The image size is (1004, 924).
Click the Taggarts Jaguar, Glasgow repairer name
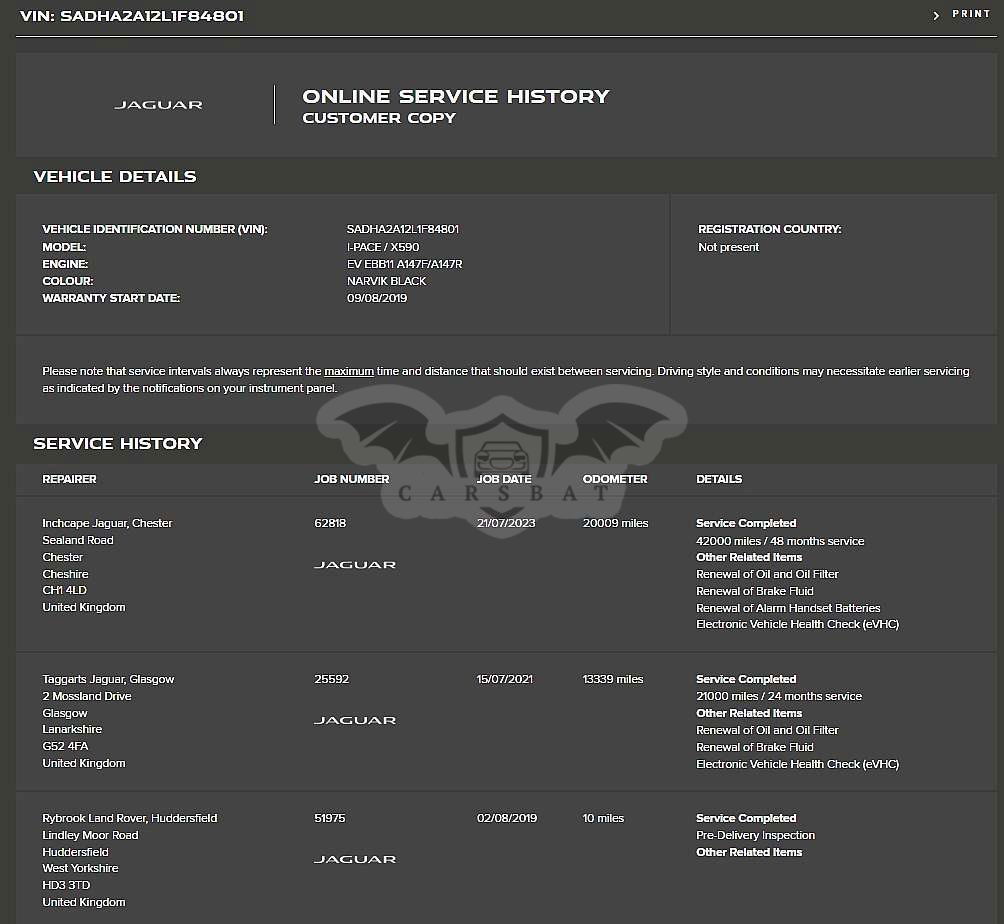coord(108,679)
